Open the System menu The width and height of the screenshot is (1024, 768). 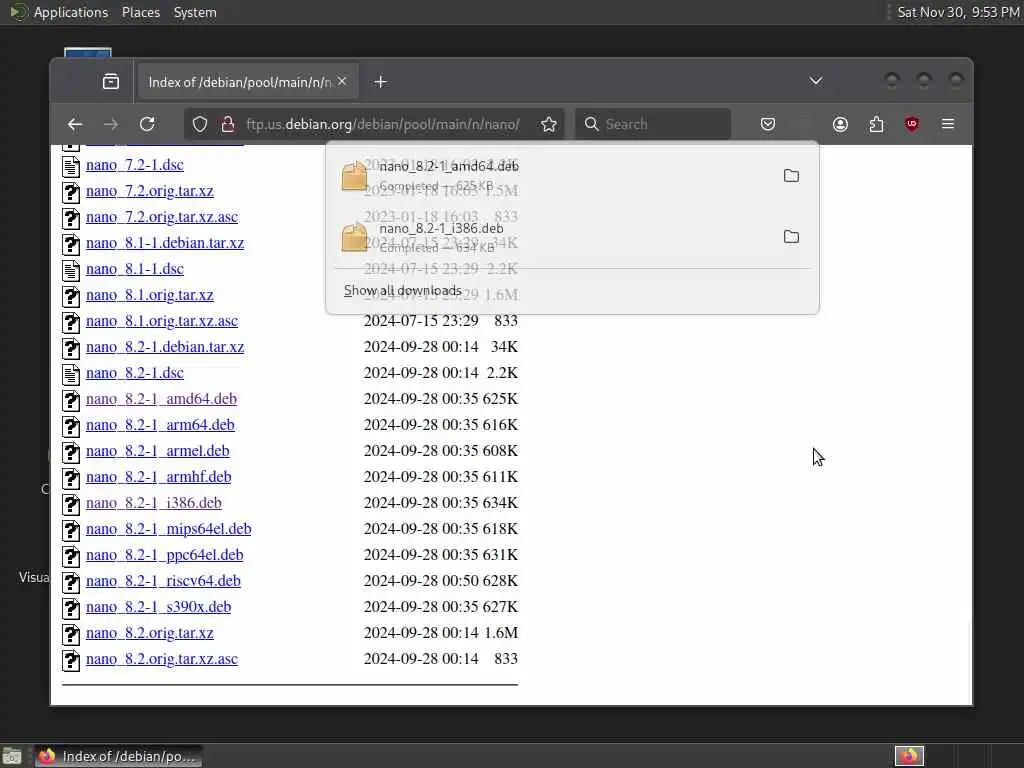point(195,12)
